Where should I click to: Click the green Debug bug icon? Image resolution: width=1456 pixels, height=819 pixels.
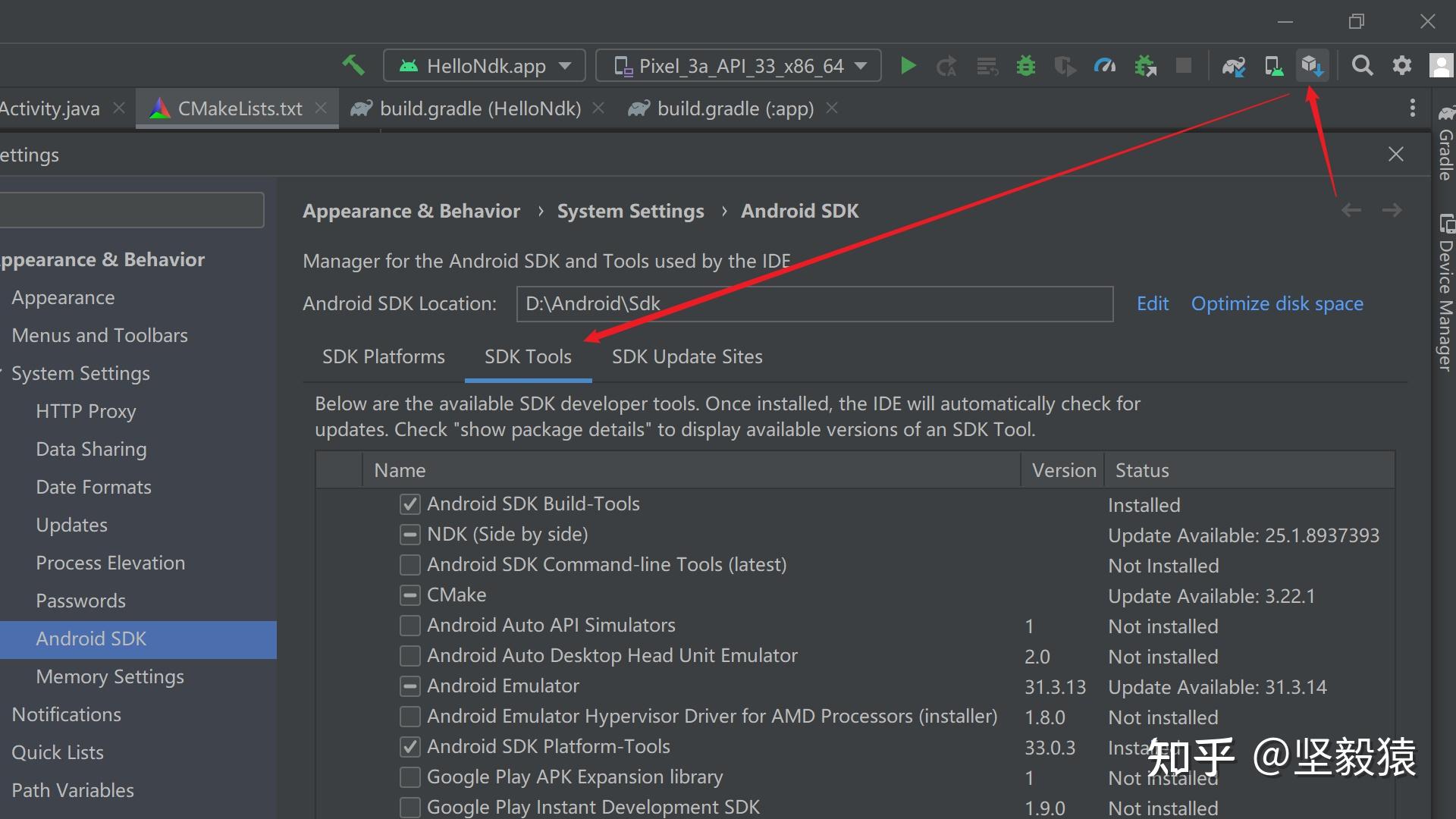pos(1025,66)
